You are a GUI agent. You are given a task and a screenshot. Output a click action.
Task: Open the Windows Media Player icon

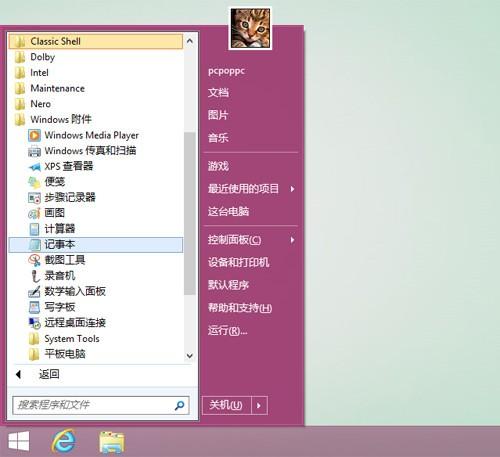click(x=34, y=135)
